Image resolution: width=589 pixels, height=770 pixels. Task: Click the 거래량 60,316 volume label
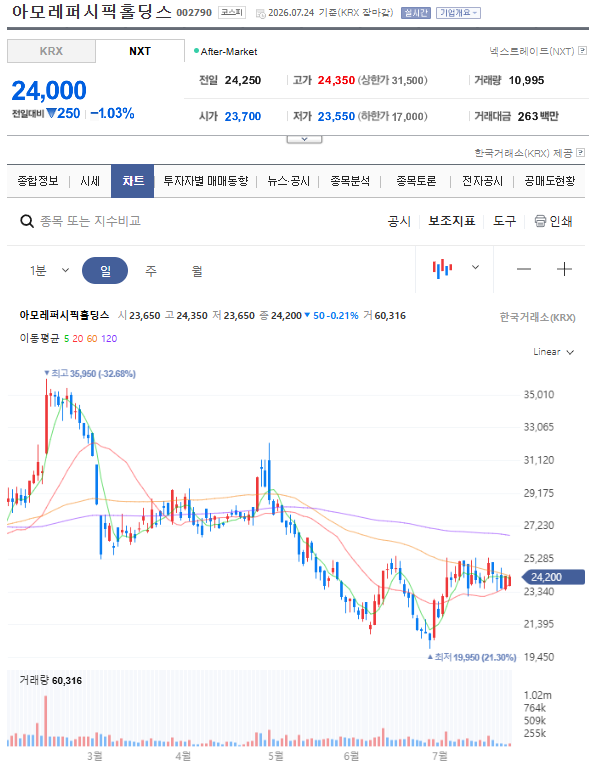(x=51, y=681)
